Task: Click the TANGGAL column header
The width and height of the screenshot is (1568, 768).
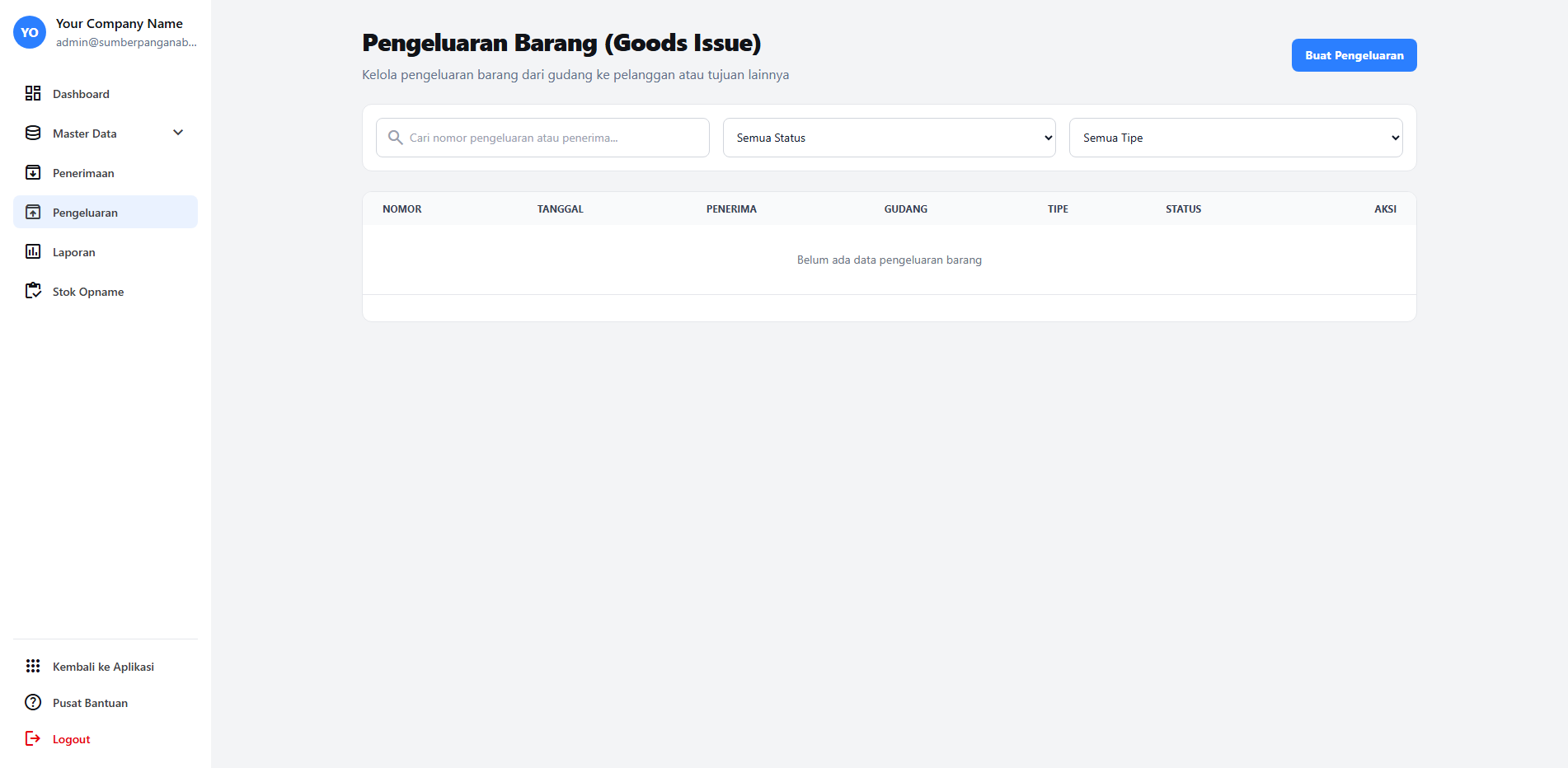Action: coord(561,209)
